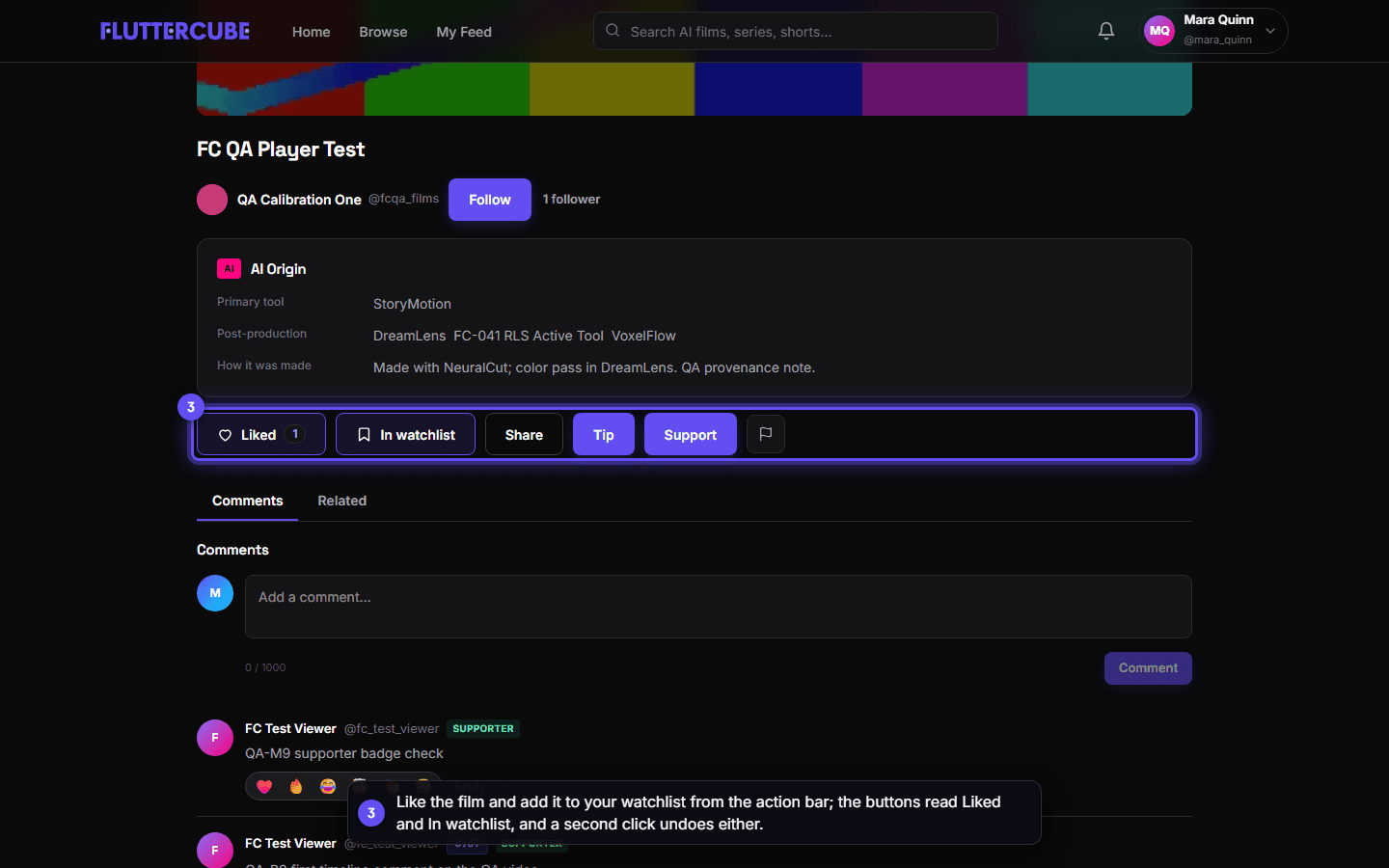Toggle the Liked button off
This screenshot has width=1389, height=868.
pyautogui.click(x=261, y=434)
